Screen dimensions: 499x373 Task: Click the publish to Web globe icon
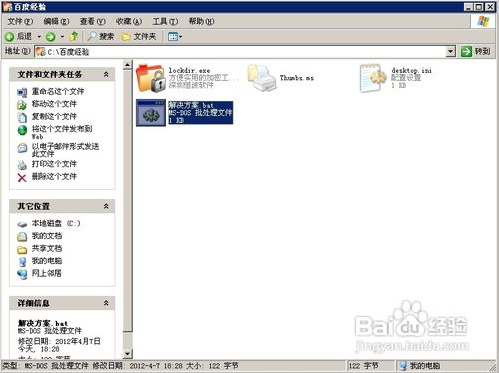click(x=22, y=130)
